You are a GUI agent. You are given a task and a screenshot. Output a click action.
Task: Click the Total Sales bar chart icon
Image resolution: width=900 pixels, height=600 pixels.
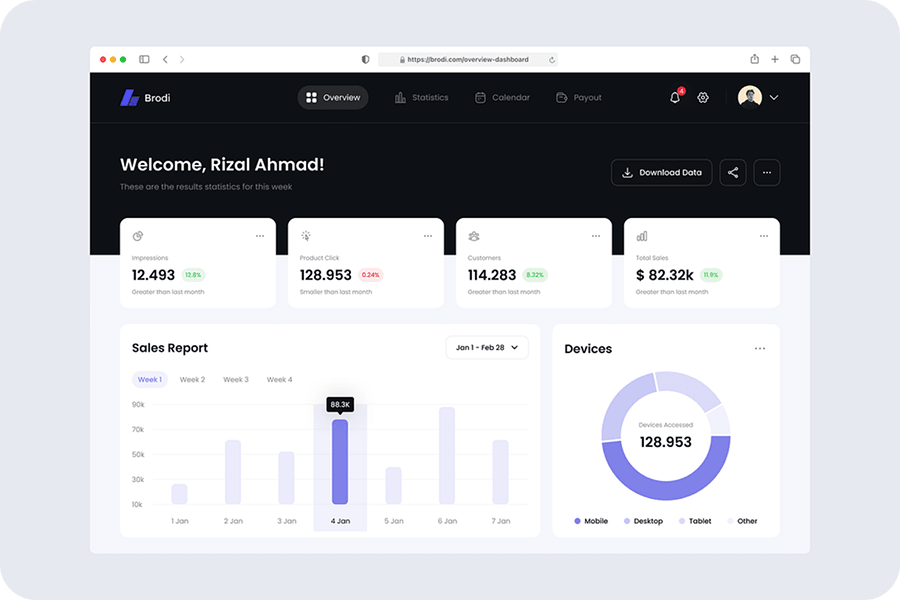640,236
